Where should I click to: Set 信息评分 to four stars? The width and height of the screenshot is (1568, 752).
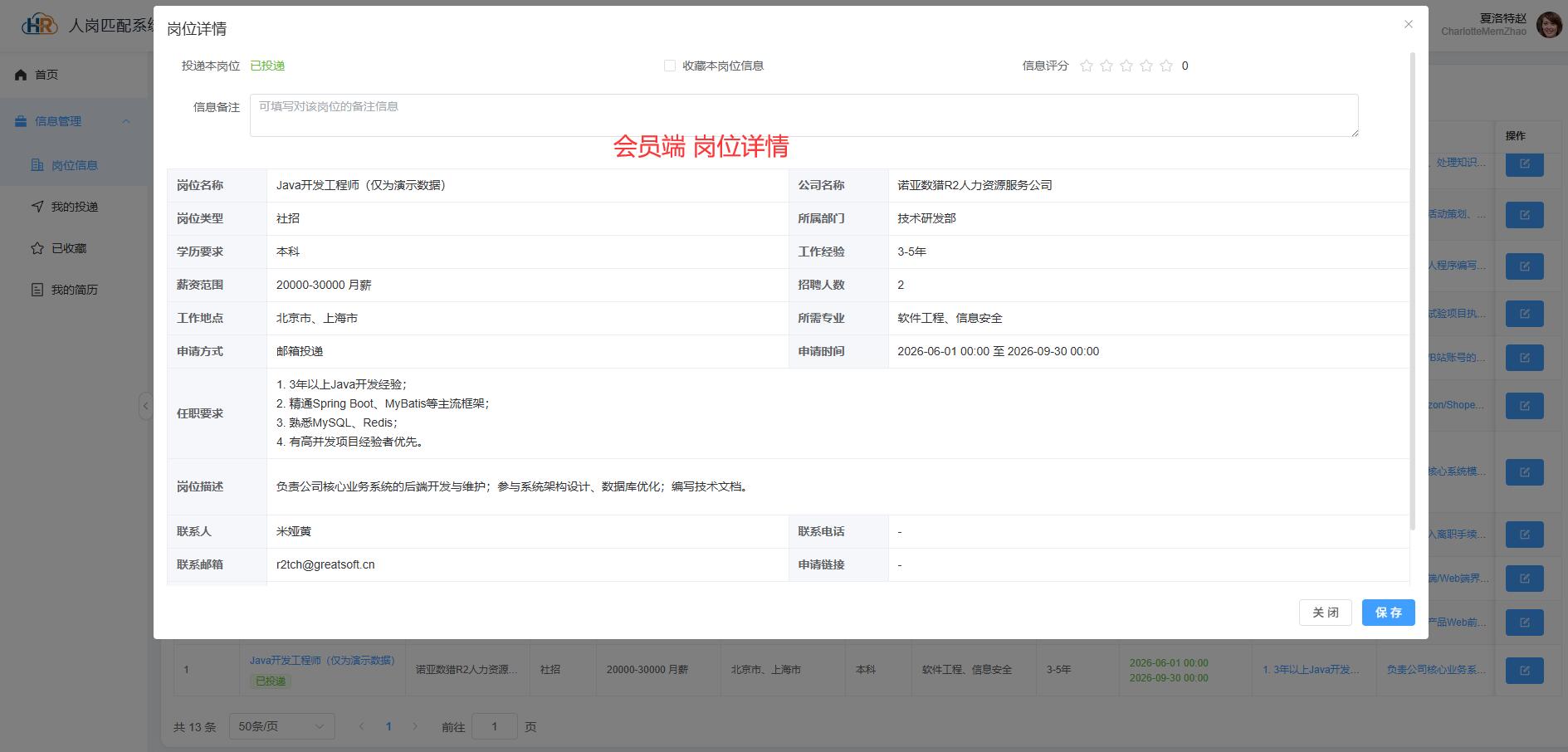(x=1146, y=66)
